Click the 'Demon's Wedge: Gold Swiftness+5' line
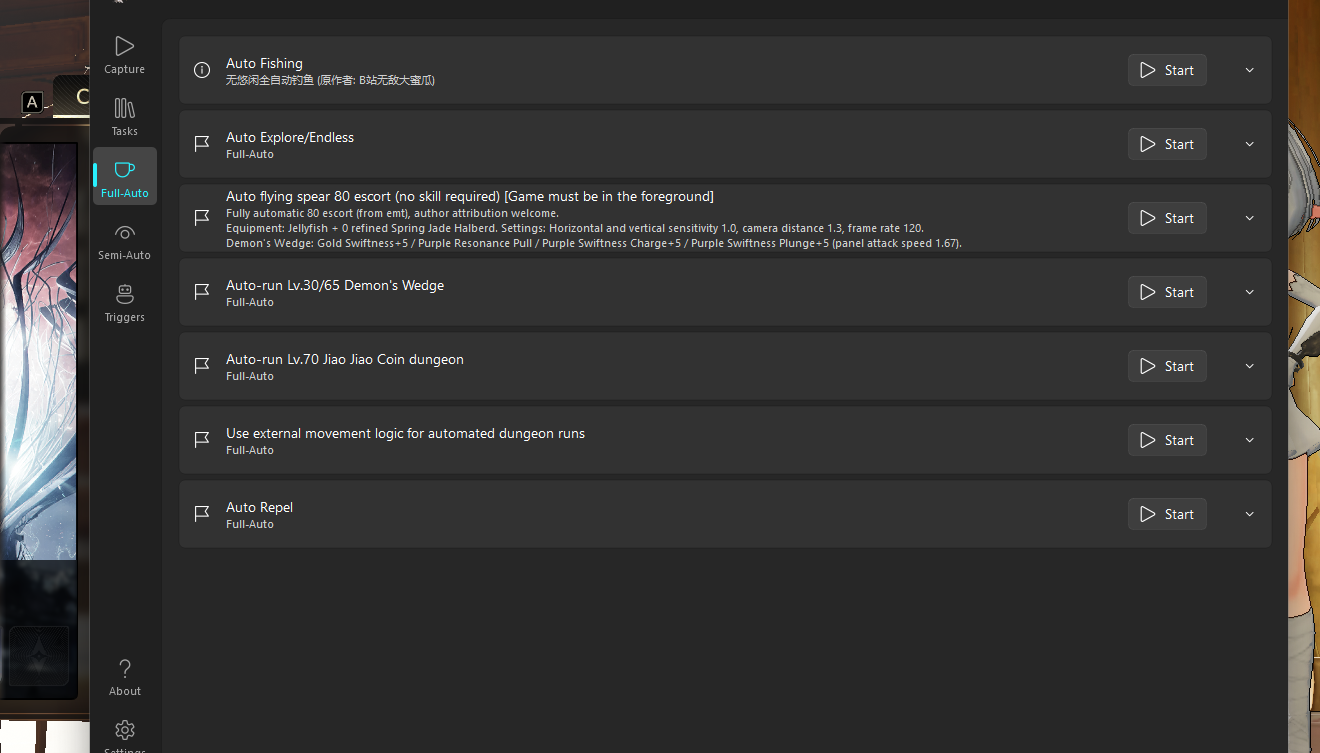1320x753 pixels. coord(594,243)
